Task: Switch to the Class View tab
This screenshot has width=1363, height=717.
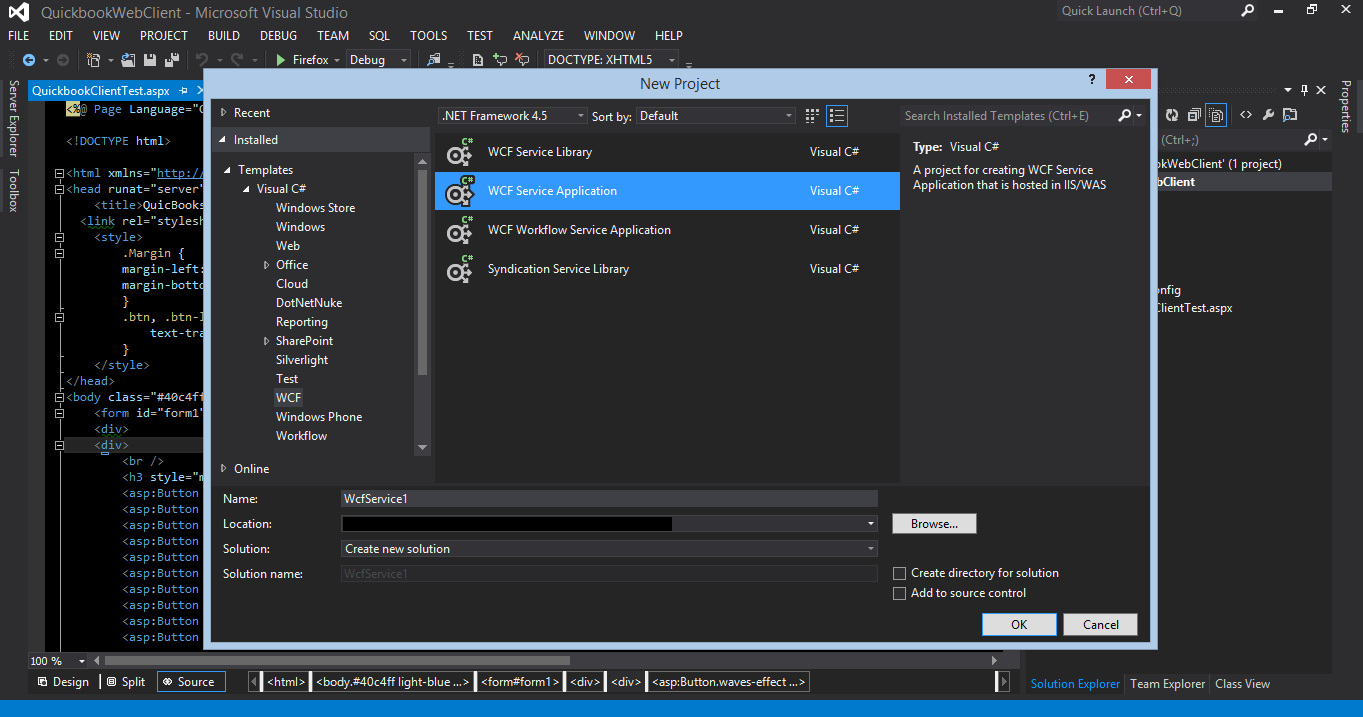Action: click(x=1242, y=684)
